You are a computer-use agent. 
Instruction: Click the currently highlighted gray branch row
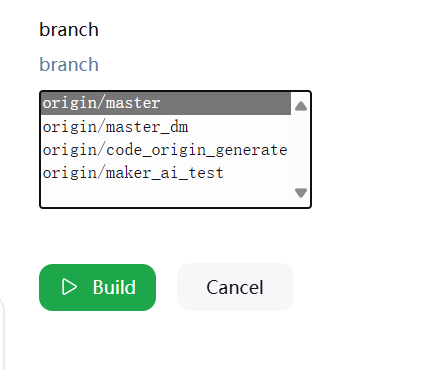[x=166, y=103]
